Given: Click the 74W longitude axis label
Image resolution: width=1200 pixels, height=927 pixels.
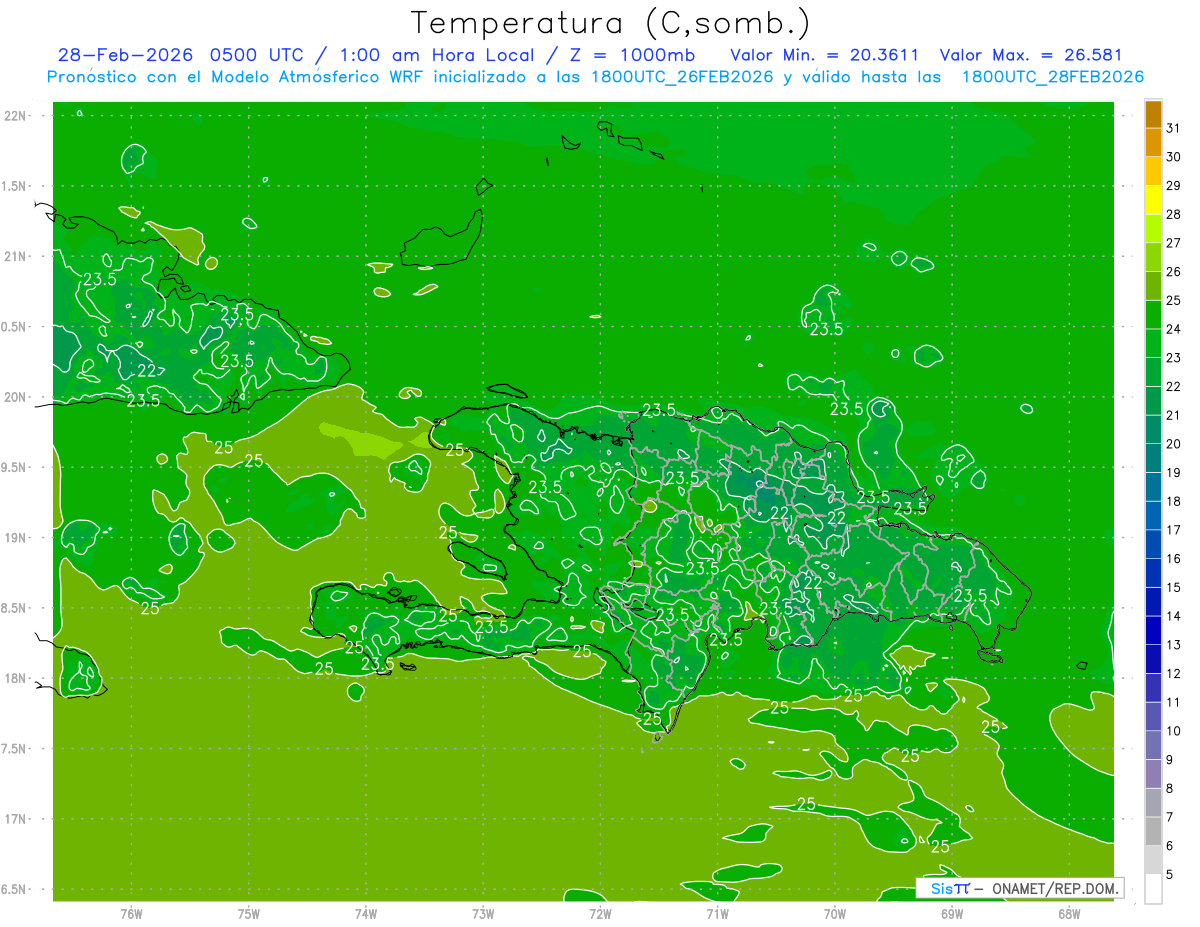Looking at the screenshot, I should point(366,913).
